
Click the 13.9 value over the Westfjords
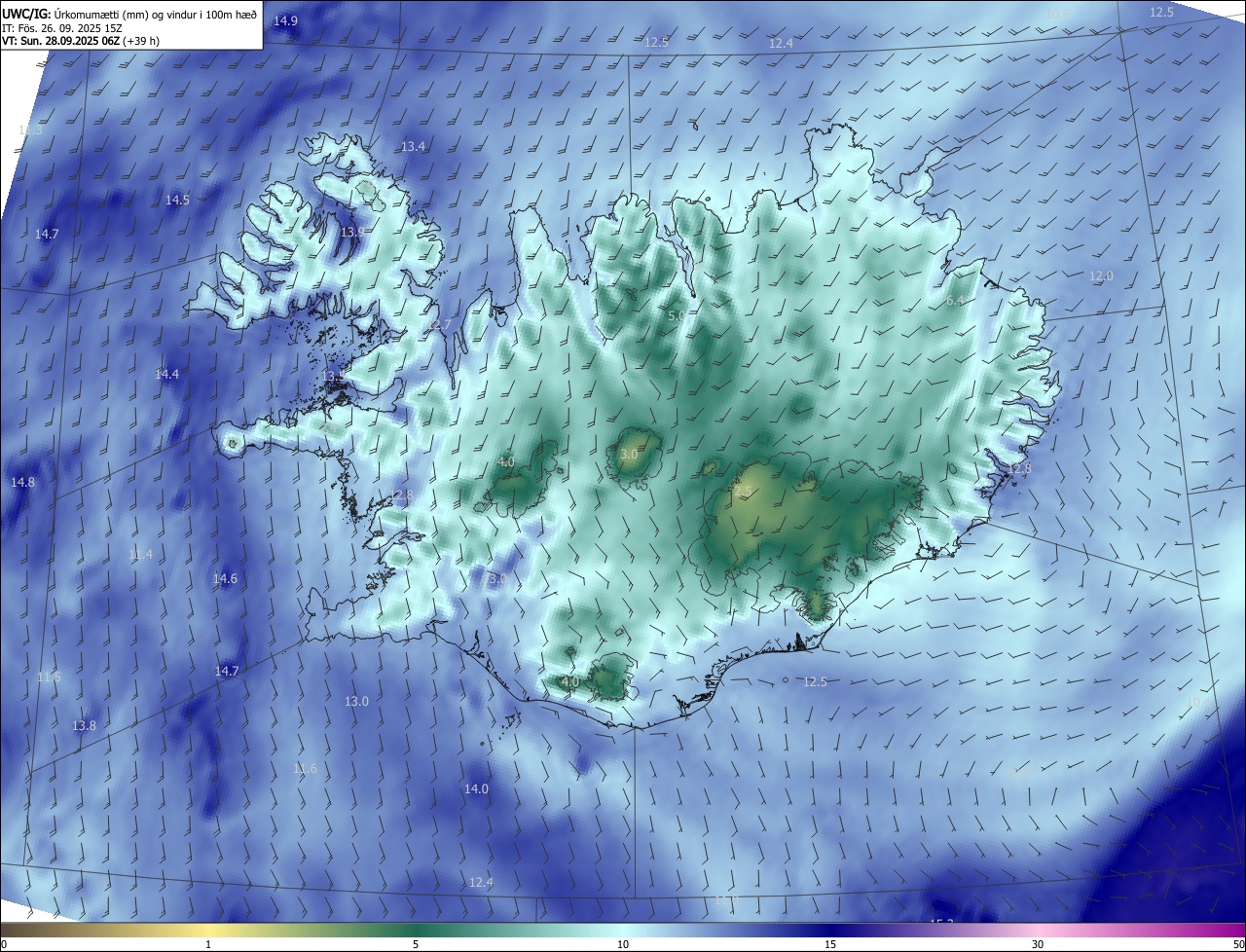352,232
